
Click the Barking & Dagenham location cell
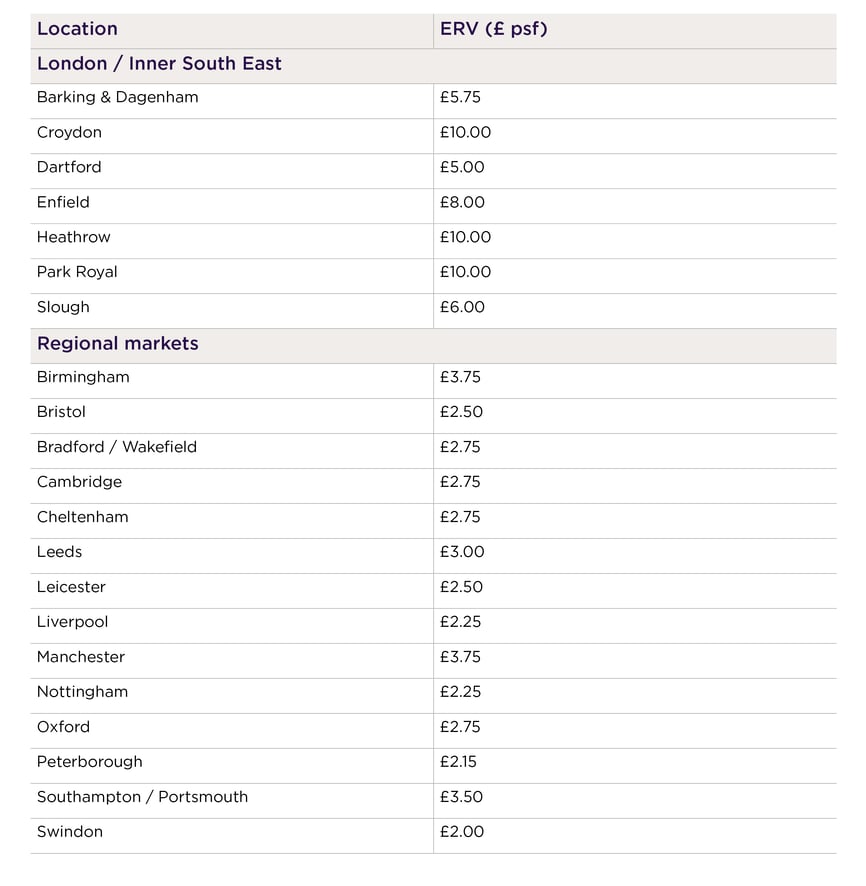coord(117,98)
